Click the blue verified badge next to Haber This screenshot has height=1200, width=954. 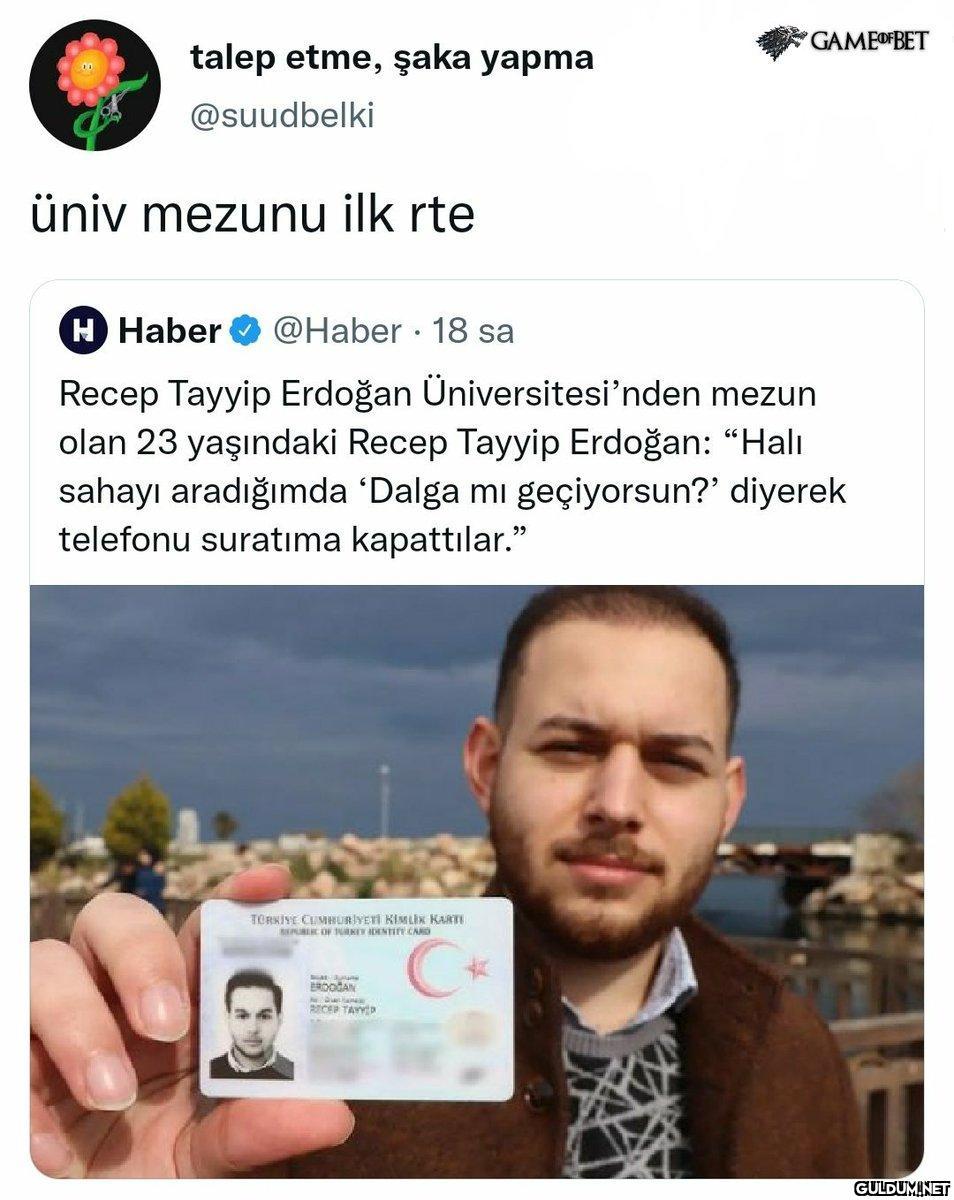(x=247, y=330)
